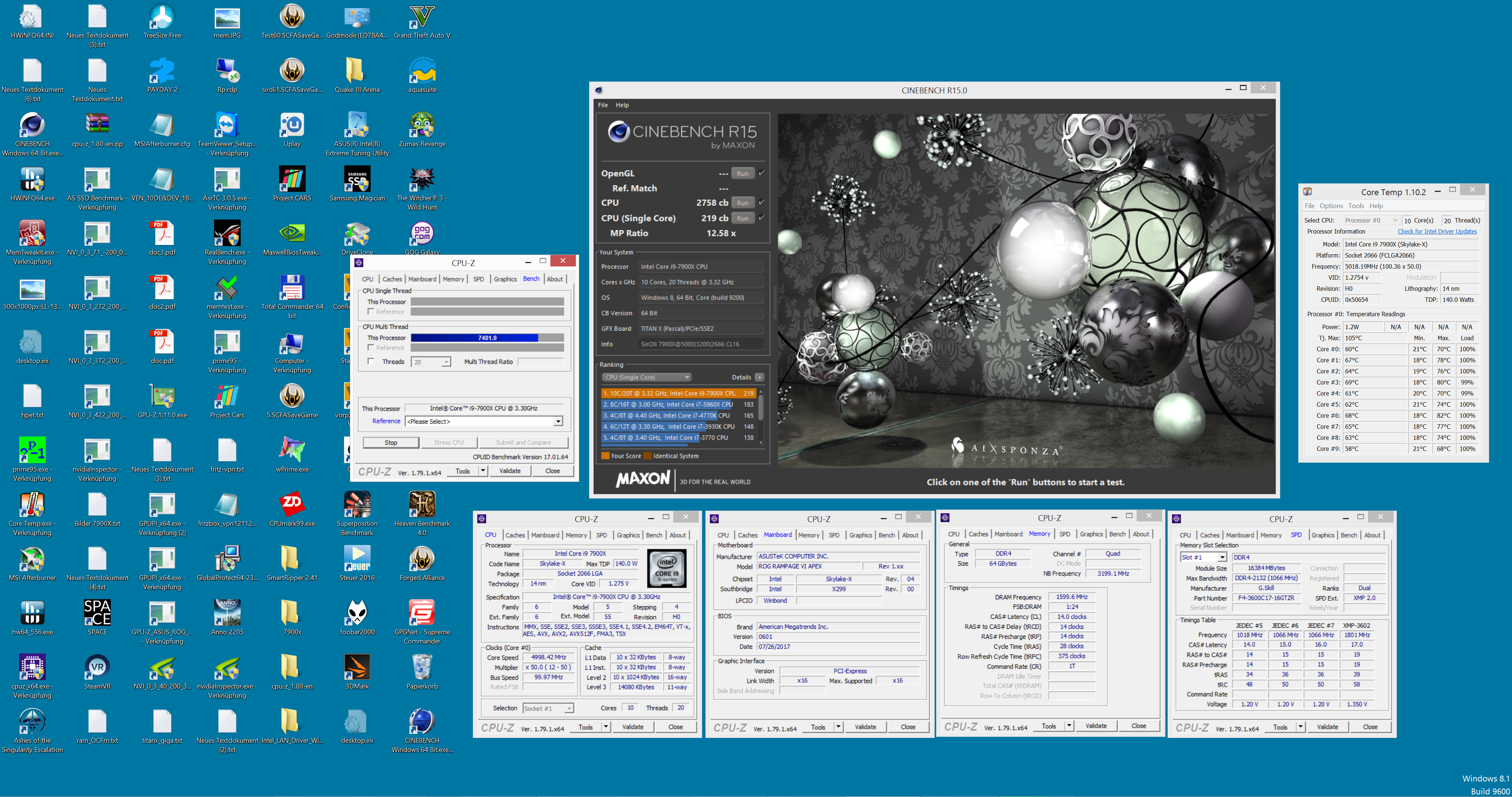Click the Info field in Cinebench Your System
The height and width of the screenshot is (797, 1512).
[x=701, y=344]
